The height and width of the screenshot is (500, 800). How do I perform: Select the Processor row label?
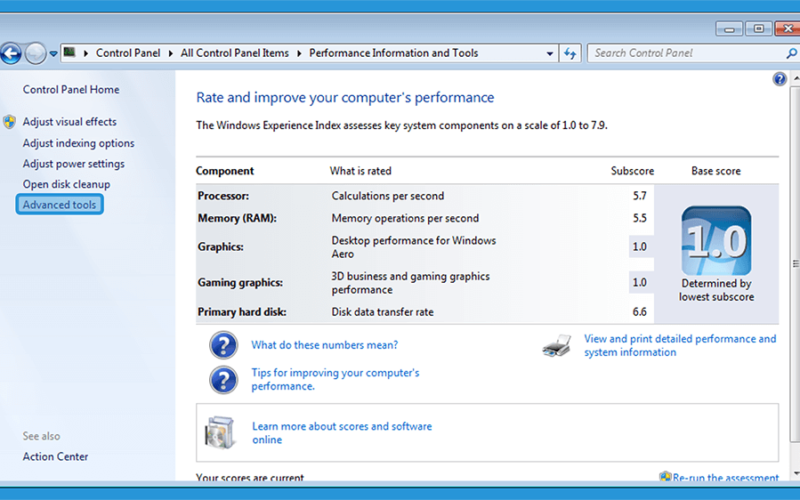(223, 196)
